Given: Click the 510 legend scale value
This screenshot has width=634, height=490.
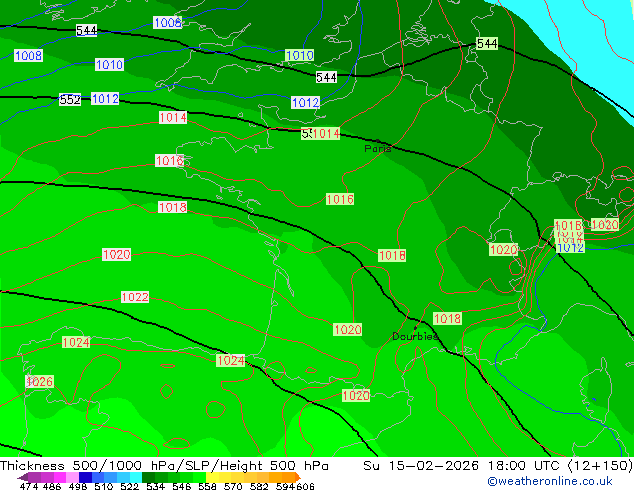Looking at the screenshot, I should click(104, 486).
